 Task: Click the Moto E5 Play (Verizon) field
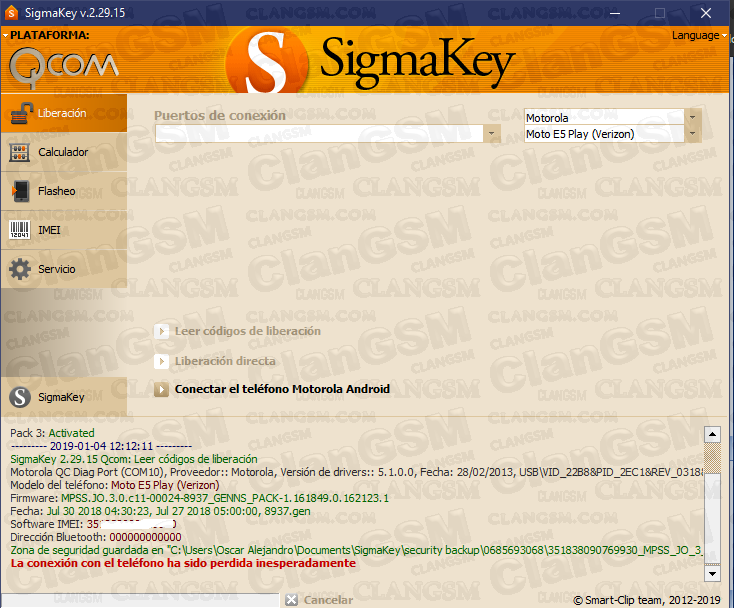[604, 134]
